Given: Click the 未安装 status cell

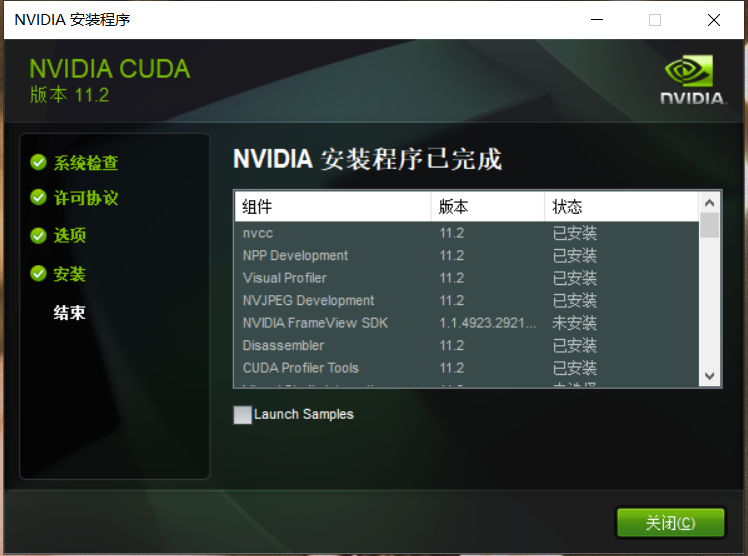Looking at the screenshot, I should pos(574,323).
